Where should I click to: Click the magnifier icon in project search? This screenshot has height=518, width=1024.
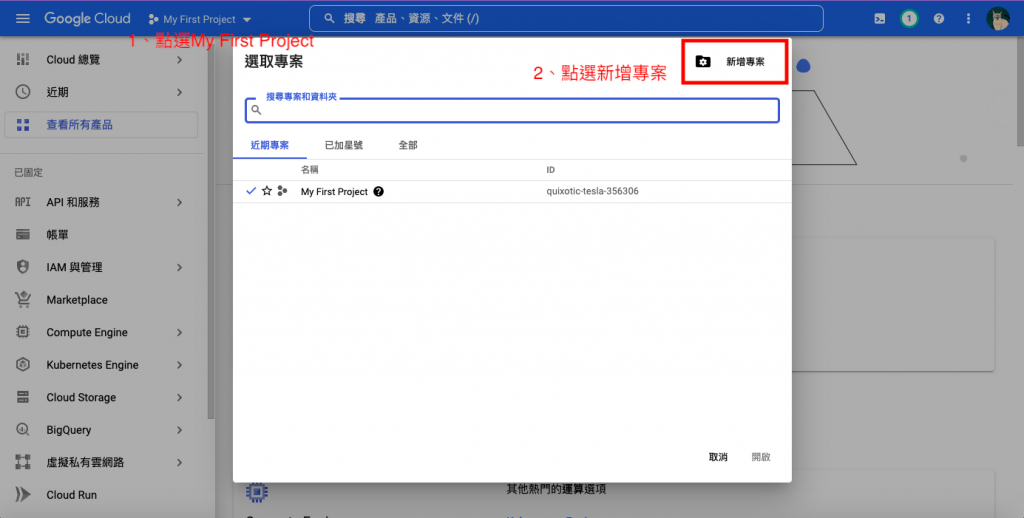[x=257, y=110]
